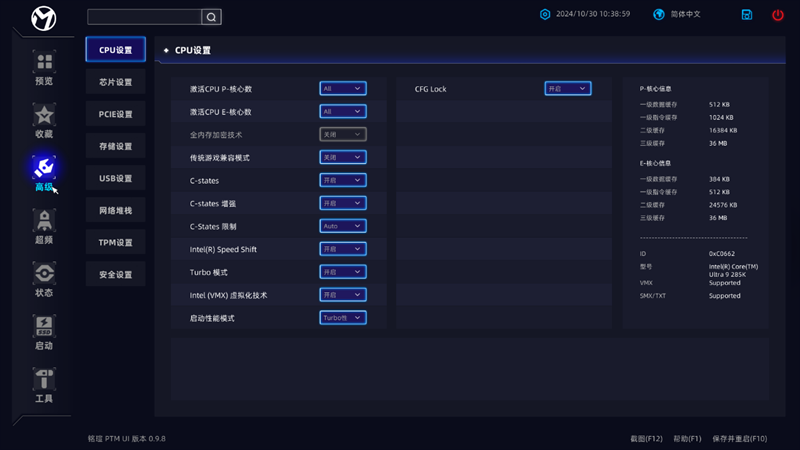This screenshot has height=450, width=800.
Task: Open the 启动 boot SSD icon
Action: 44,332
